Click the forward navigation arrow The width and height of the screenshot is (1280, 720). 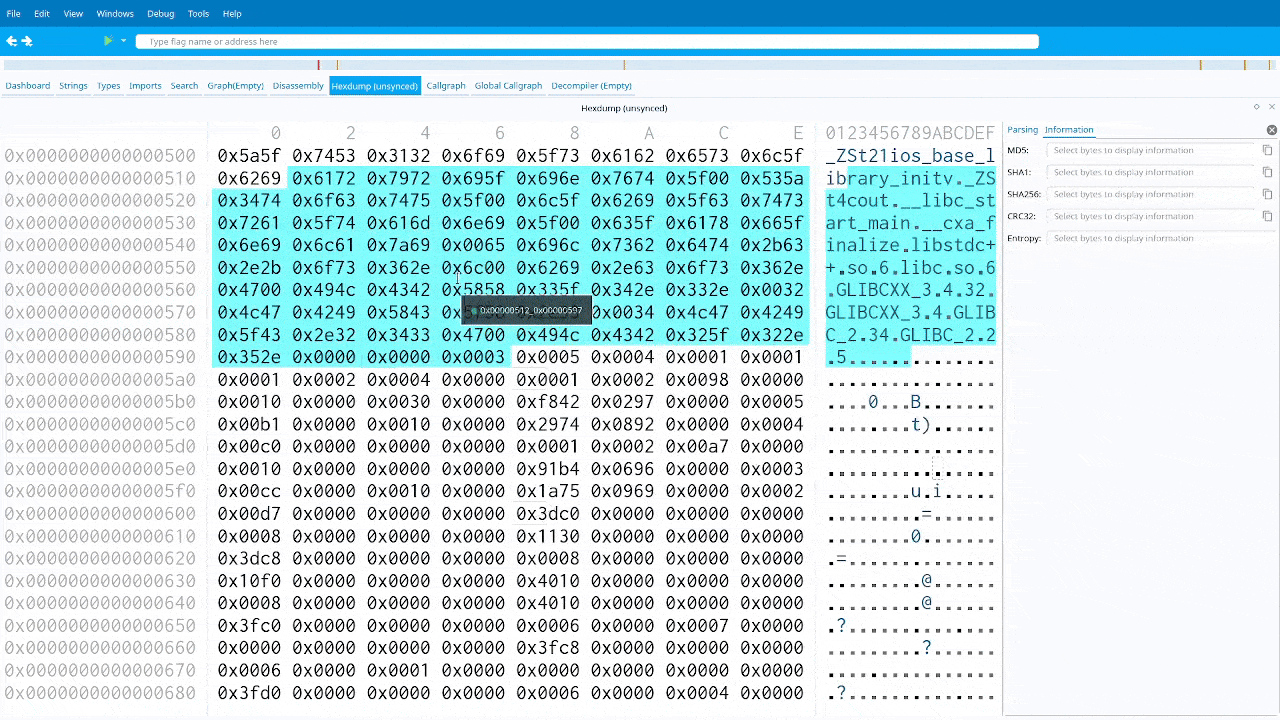(x=27, y=41)
